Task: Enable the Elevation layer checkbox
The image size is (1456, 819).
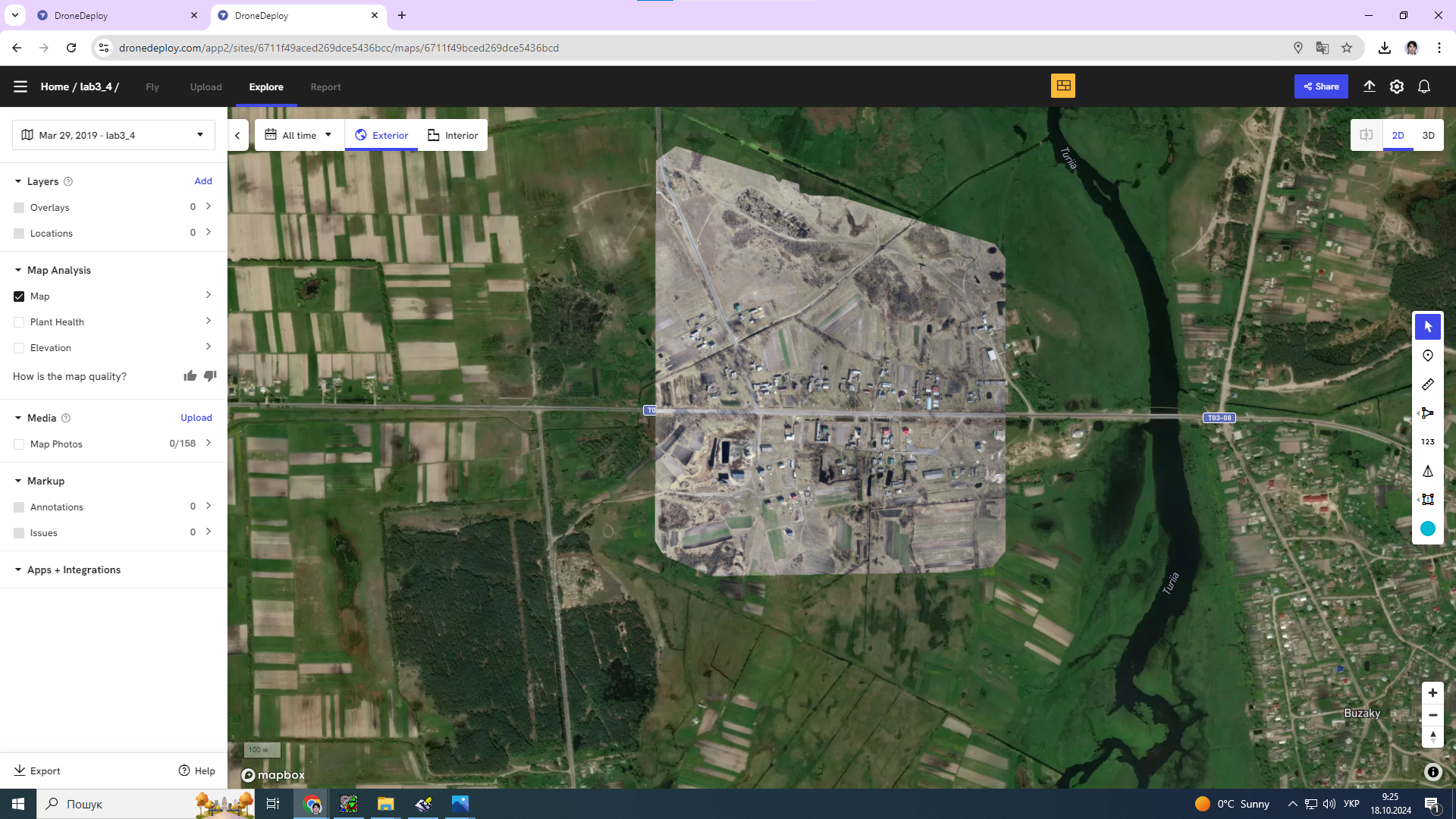Action: [19, 348]
